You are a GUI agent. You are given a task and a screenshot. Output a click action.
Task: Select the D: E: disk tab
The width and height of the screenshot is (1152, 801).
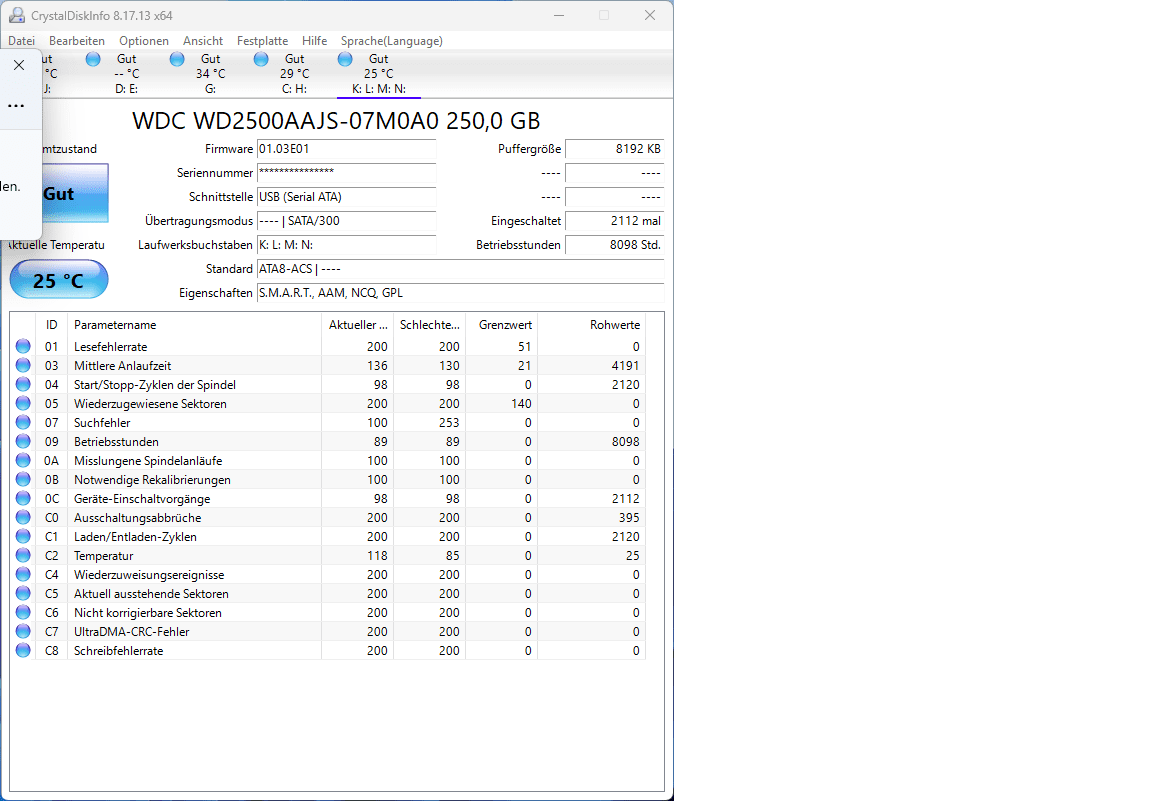click(x=126, y=73)
